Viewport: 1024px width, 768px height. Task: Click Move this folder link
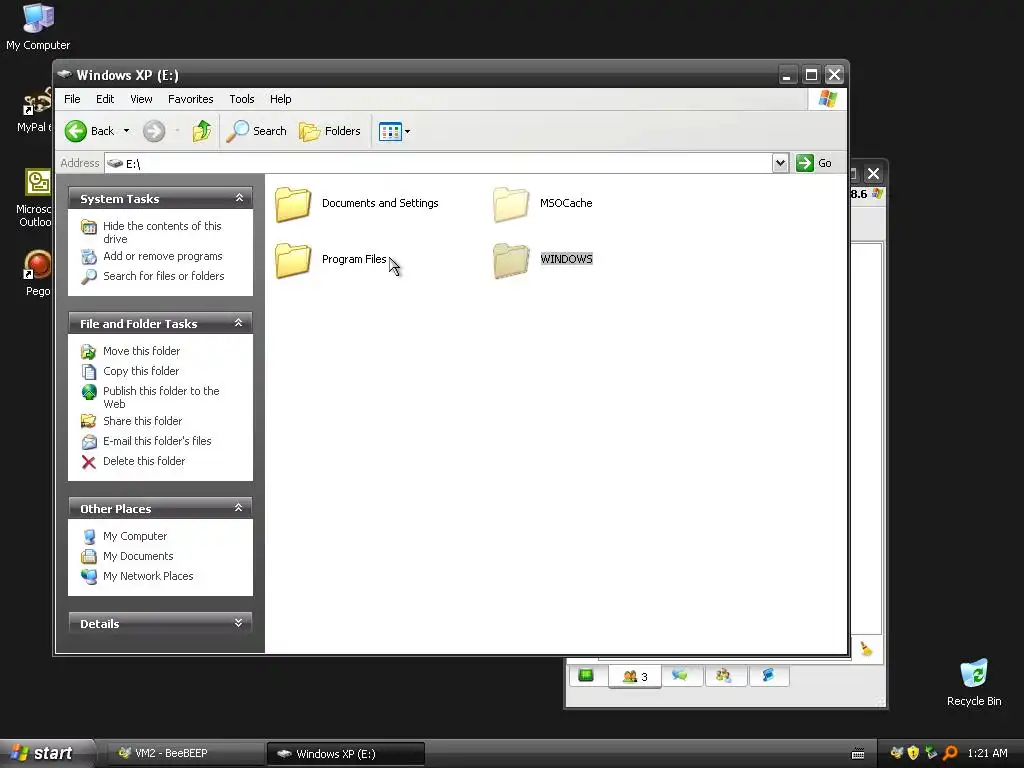[141, 351]
